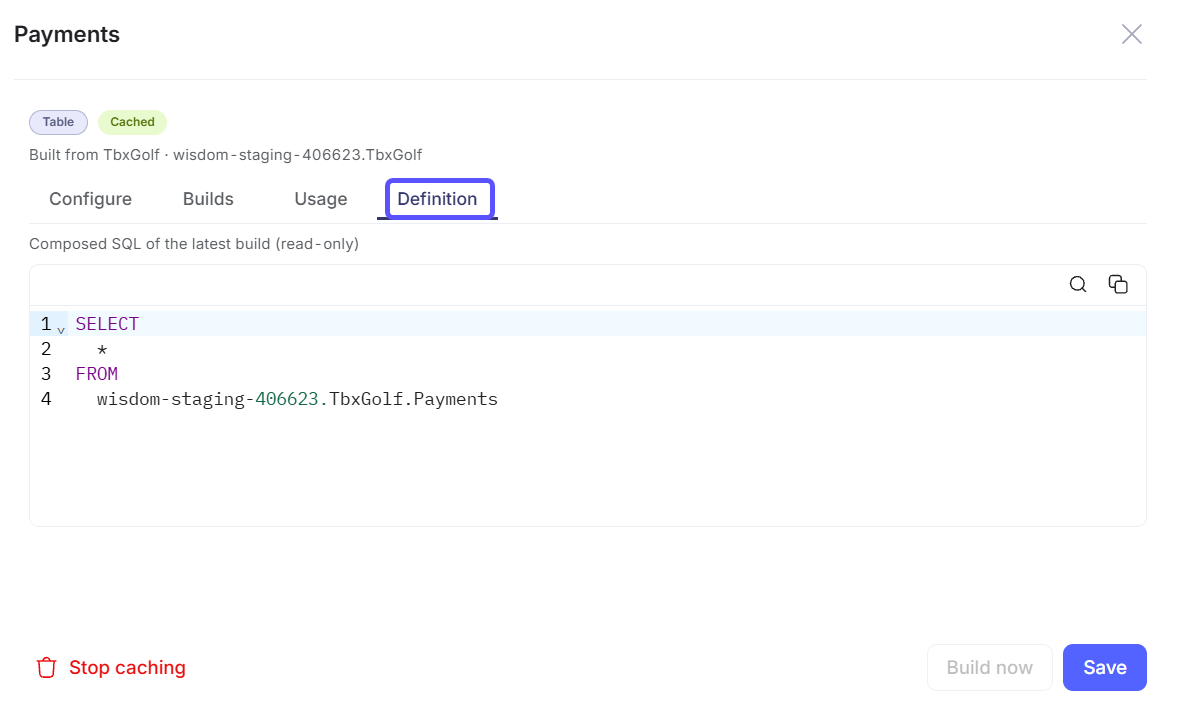Collapse the SELECT block fold arrow

point(61,330)
